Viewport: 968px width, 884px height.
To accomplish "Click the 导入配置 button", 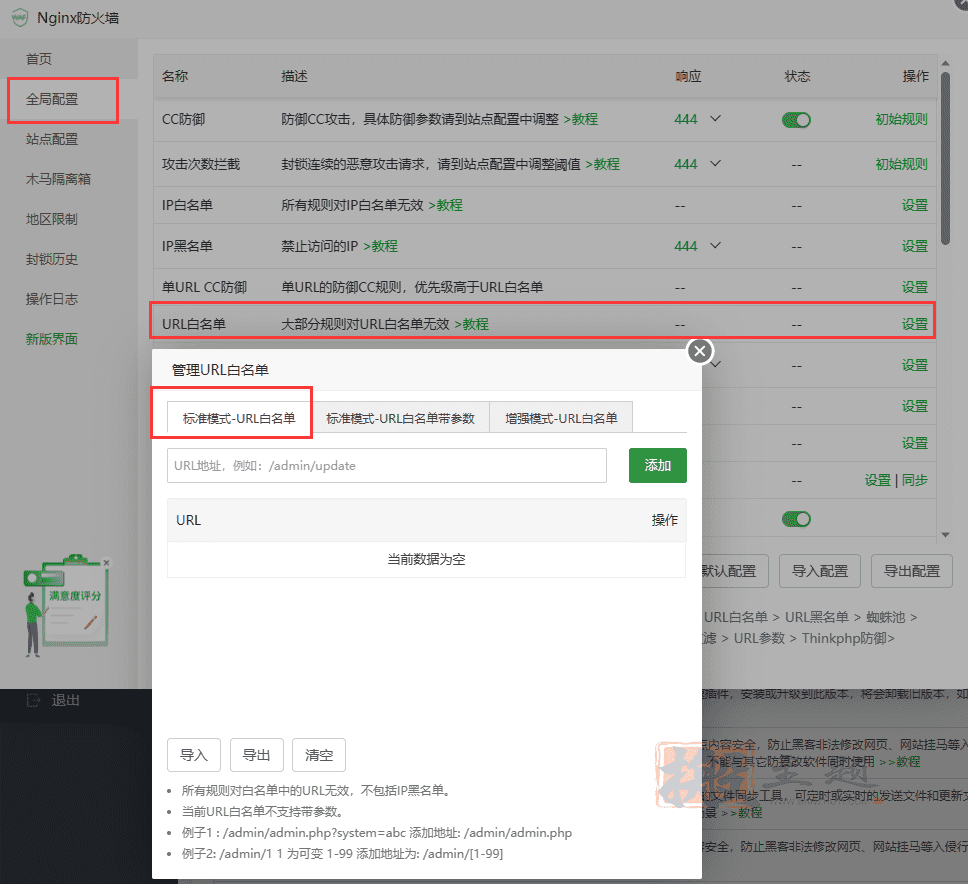I will click(820, 571).
